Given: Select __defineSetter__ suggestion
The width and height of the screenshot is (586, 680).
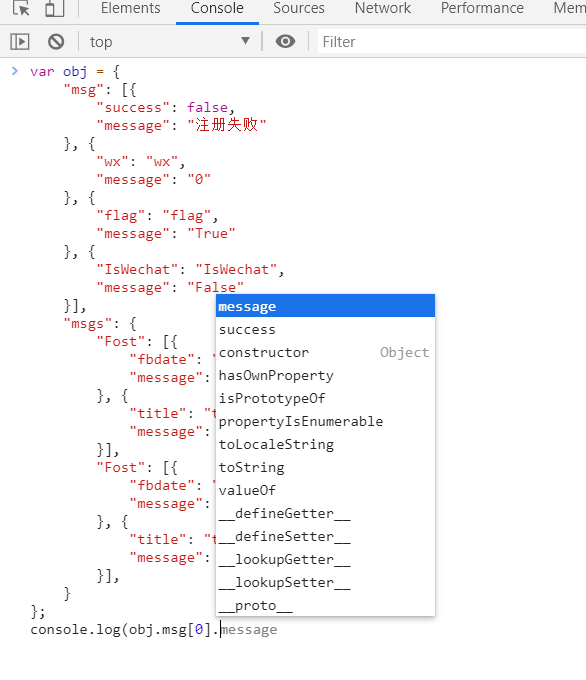Looking at the screenshot, I should [x=325, y=536].
